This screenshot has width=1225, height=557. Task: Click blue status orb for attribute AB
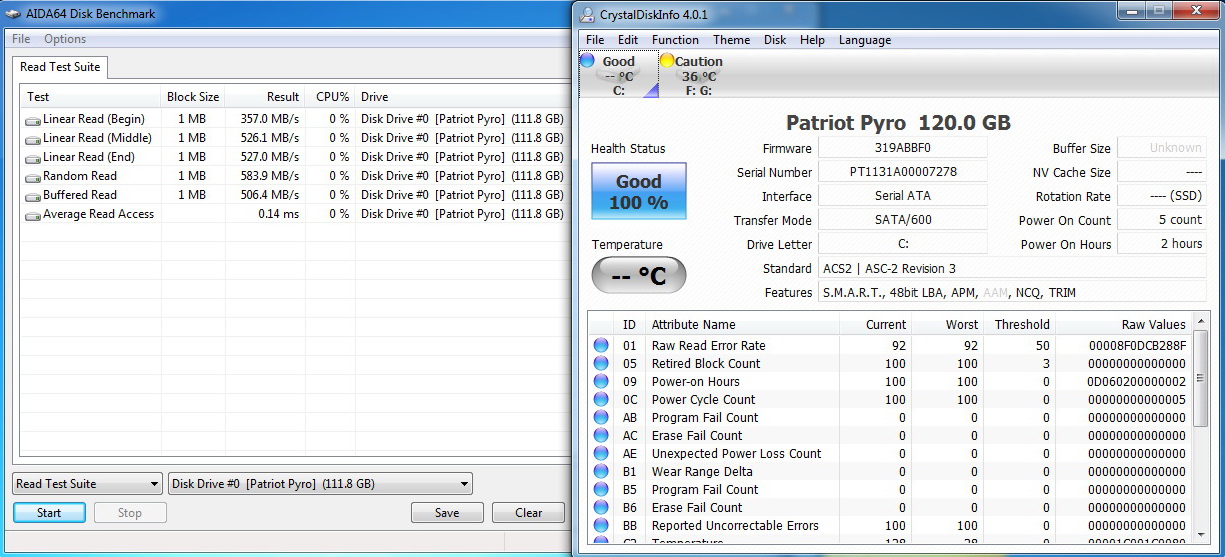601,418
